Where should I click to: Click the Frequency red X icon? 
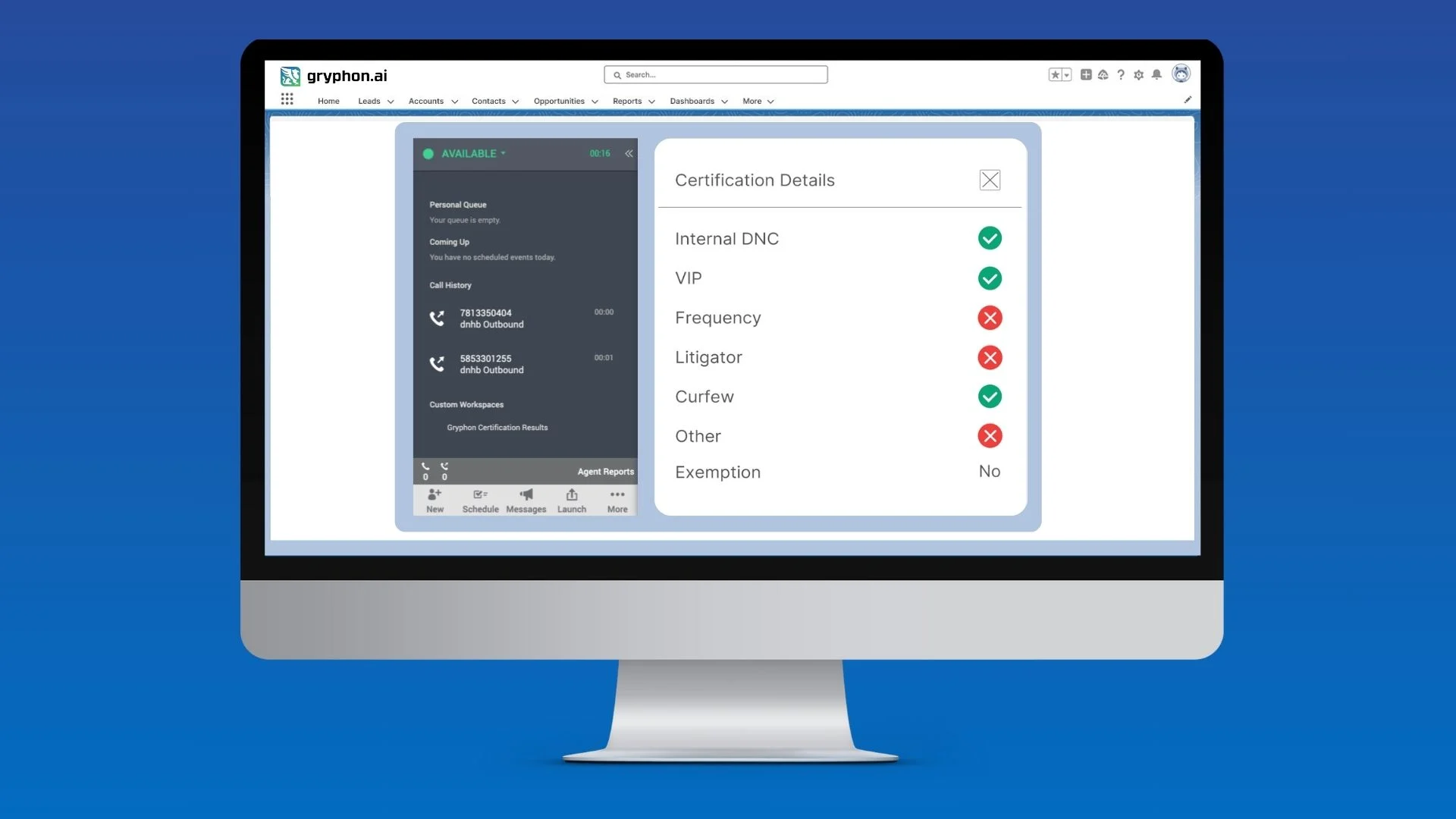(x=990, y=318)
